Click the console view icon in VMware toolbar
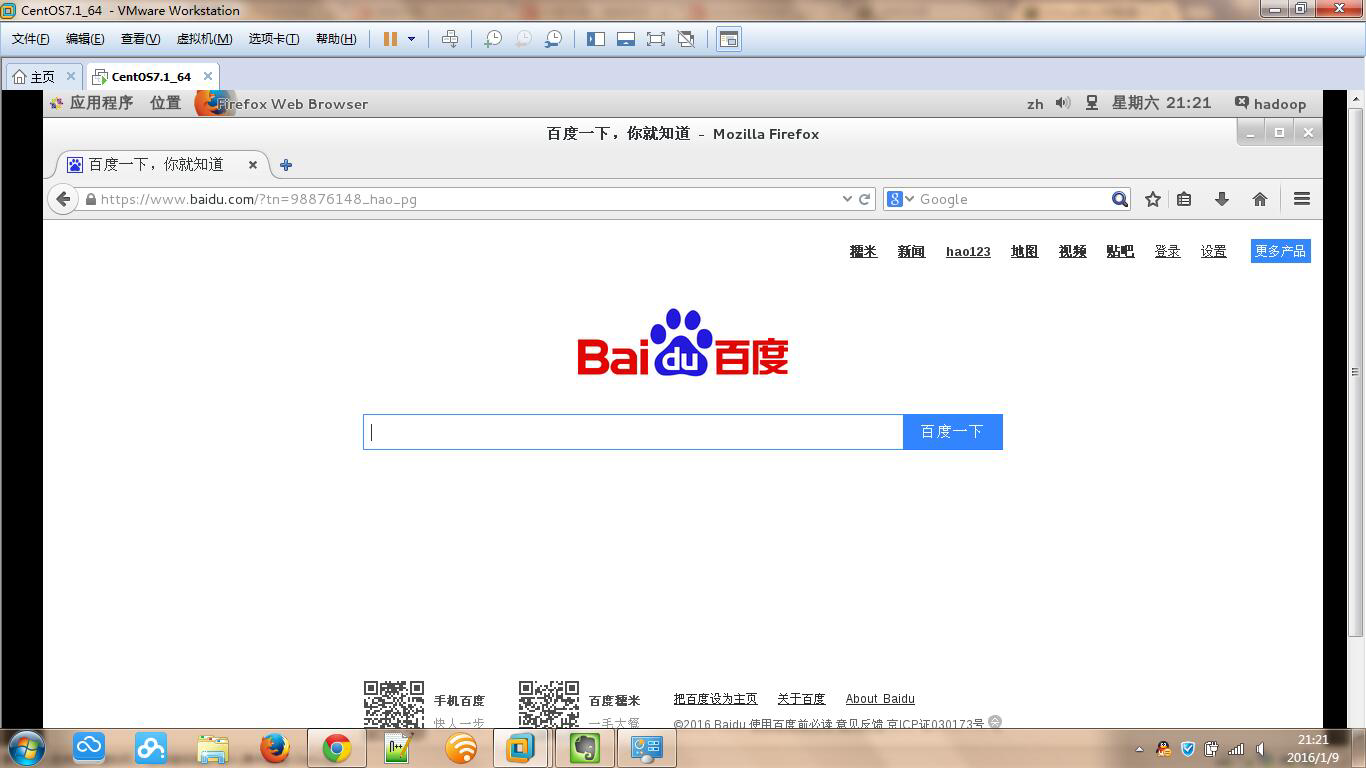Image resolution: width=1366 pixels, height=768 pixels. (x=729, y=39)
